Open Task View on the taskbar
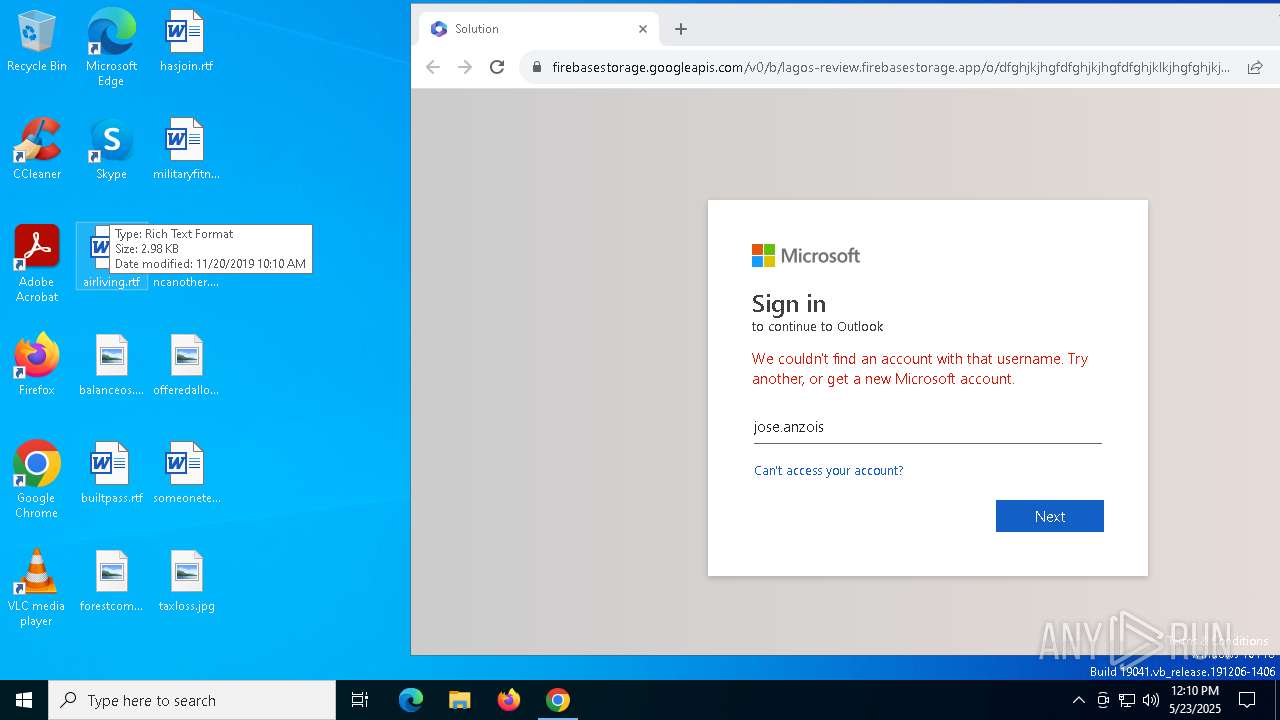This screenshot has height=720, width=1280. [360, 700]
